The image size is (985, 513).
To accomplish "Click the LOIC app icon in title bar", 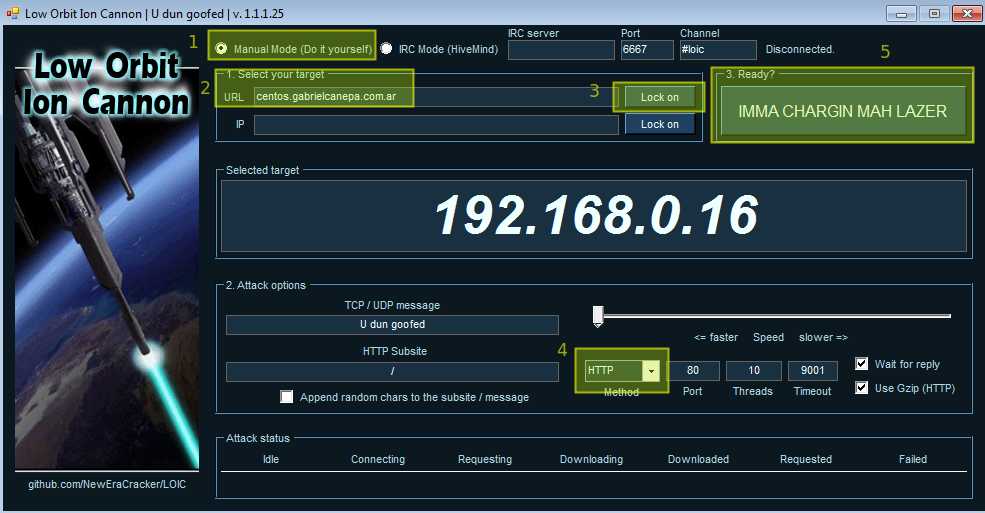I will tap(13, 13).
